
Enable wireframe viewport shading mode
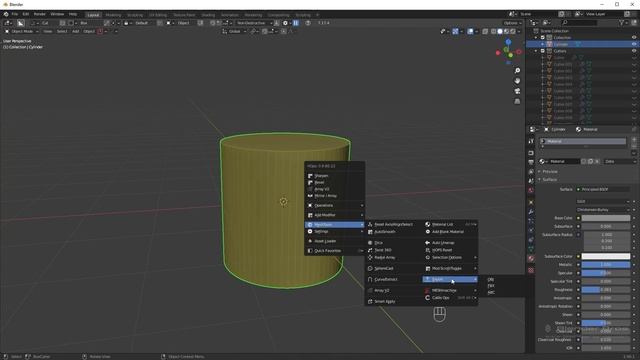point(493,31)
